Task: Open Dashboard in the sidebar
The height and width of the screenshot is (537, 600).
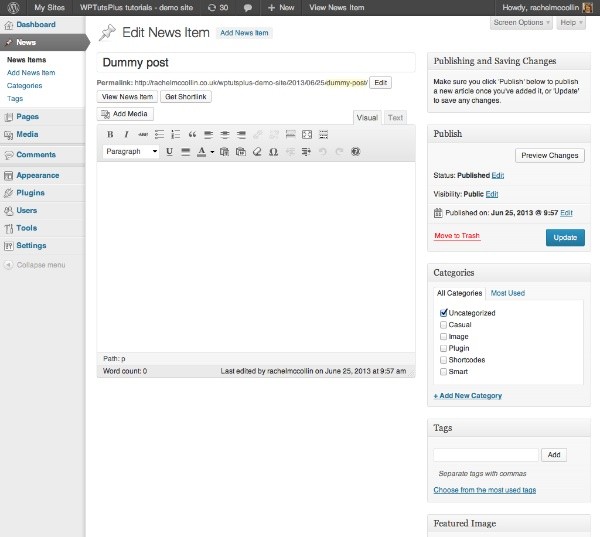Action: tap(36, 24)
